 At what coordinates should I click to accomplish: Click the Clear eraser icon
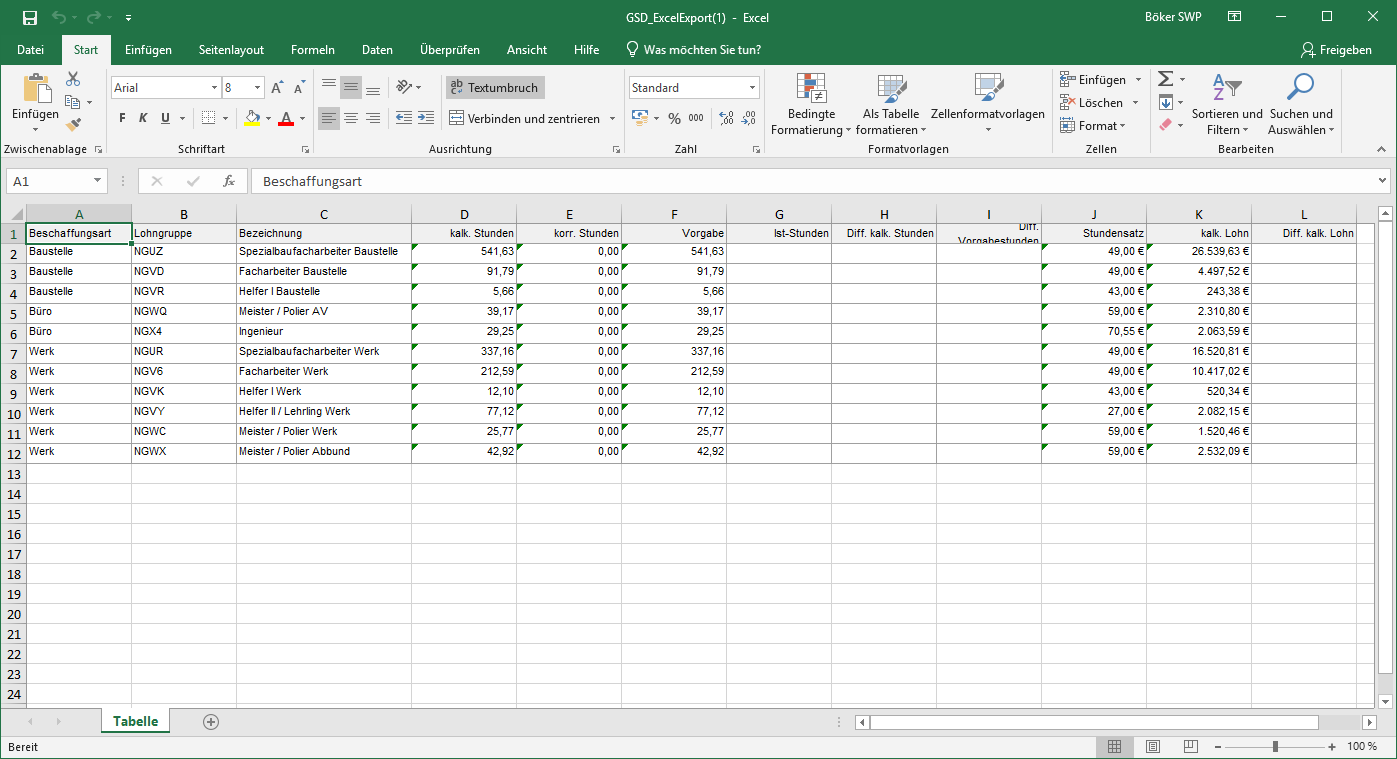[x=1165, y=125]
